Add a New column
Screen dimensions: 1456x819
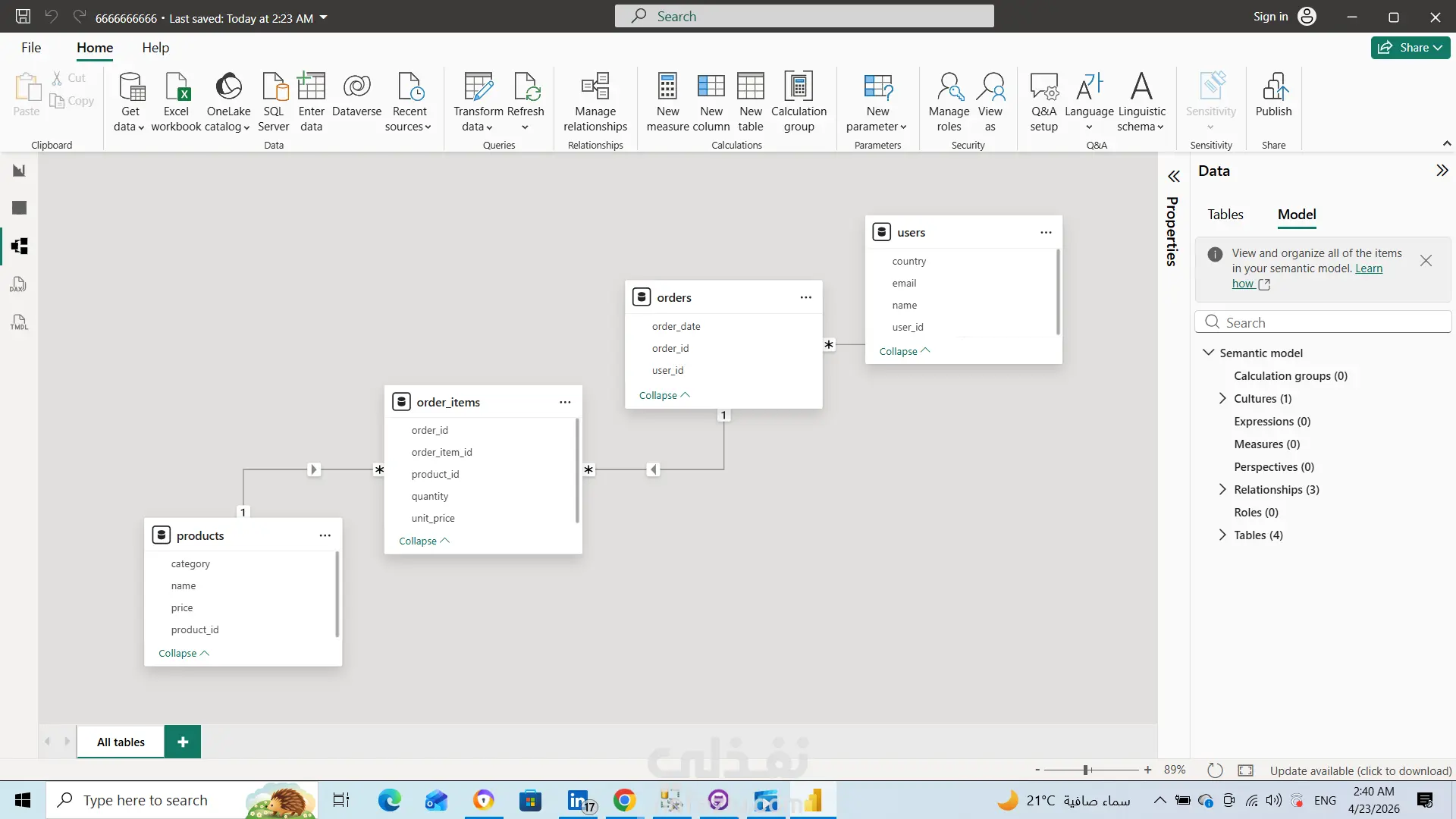coord(711,102)
